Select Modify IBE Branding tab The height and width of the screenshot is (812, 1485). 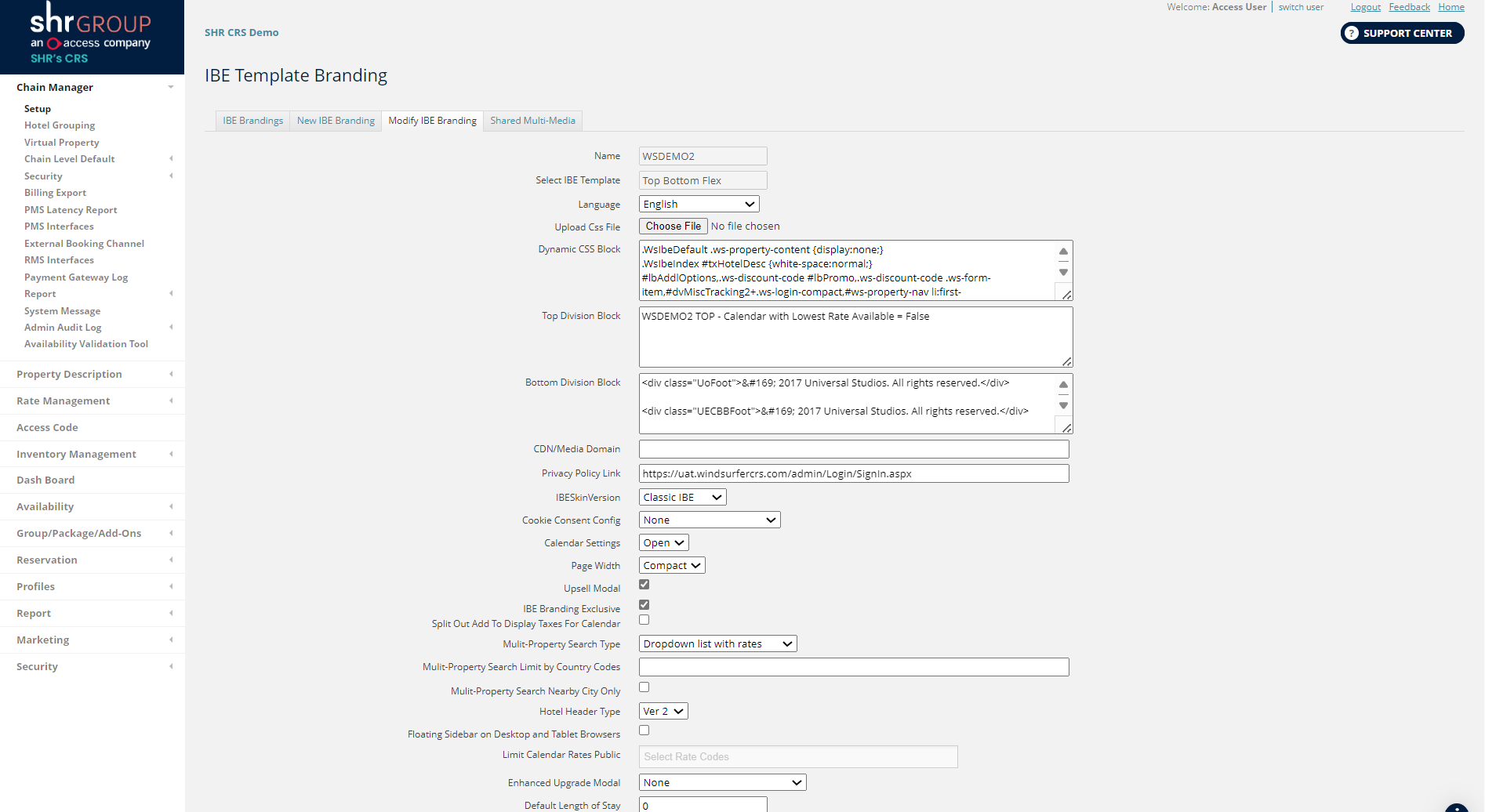tap(432, 121)
